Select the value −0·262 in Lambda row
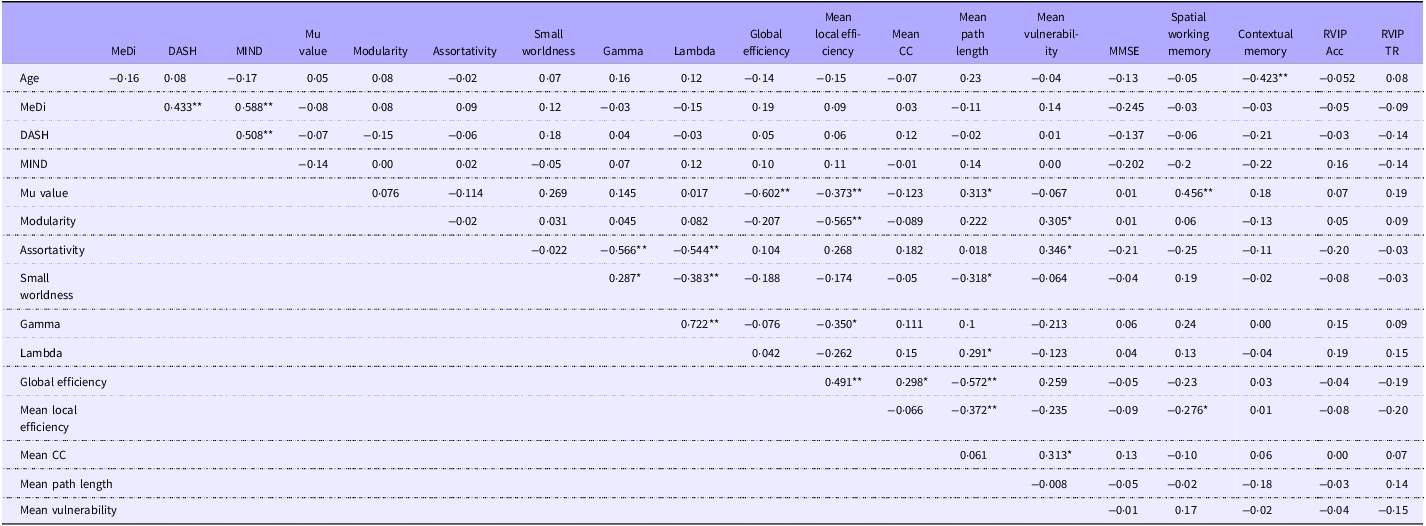Image resolution: width=1426 pixels, height=526 pixels. pos(834,353)
